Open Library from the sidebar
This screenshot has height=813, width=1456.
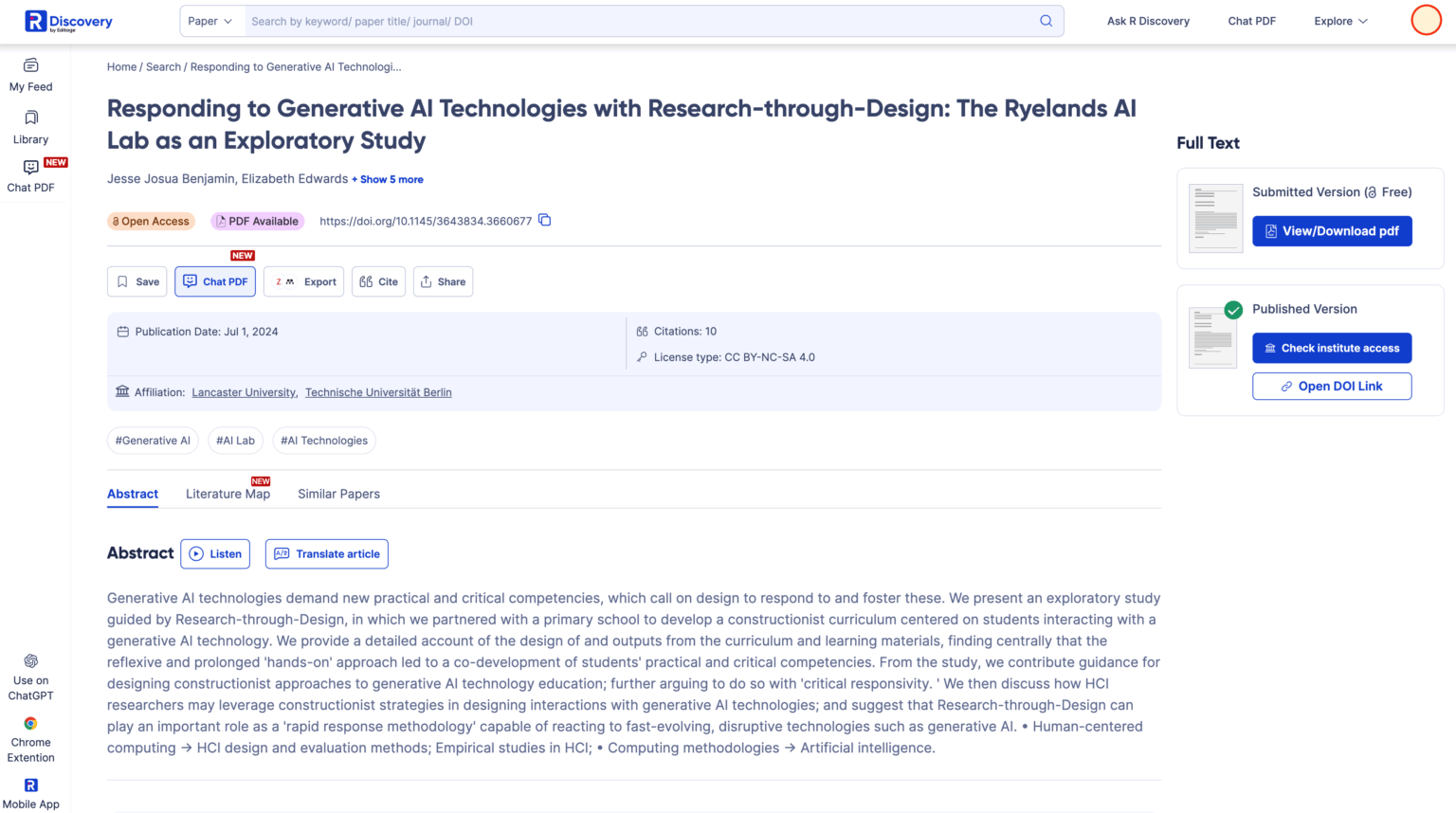[x=31, y=127]
